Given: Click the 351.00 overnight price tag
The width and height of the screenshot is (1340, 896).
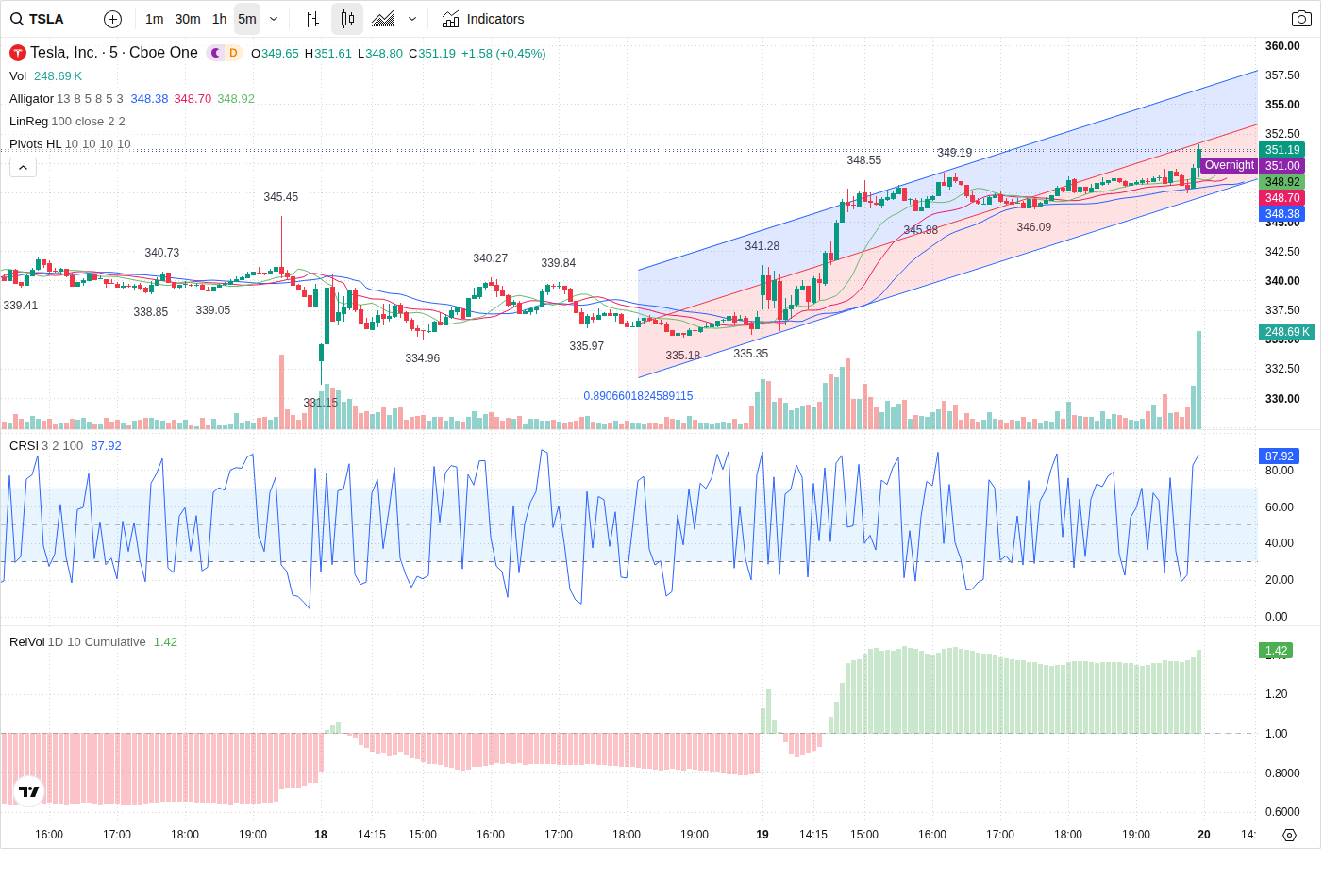Looking at the screenshot, I should pyautogui.click(x=1282, y=166).
